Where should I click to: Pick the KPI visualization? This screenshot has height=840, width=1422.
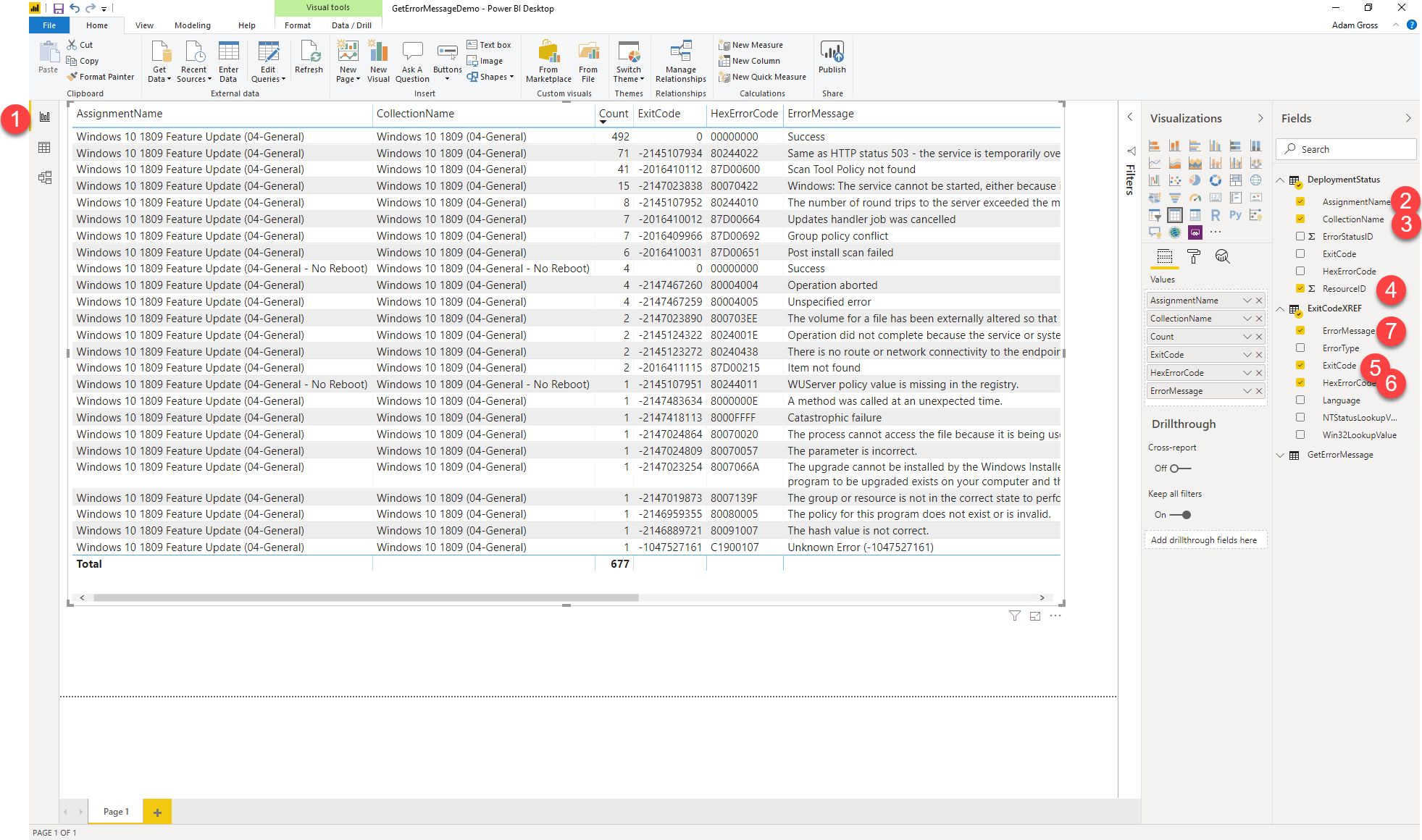1255,197
